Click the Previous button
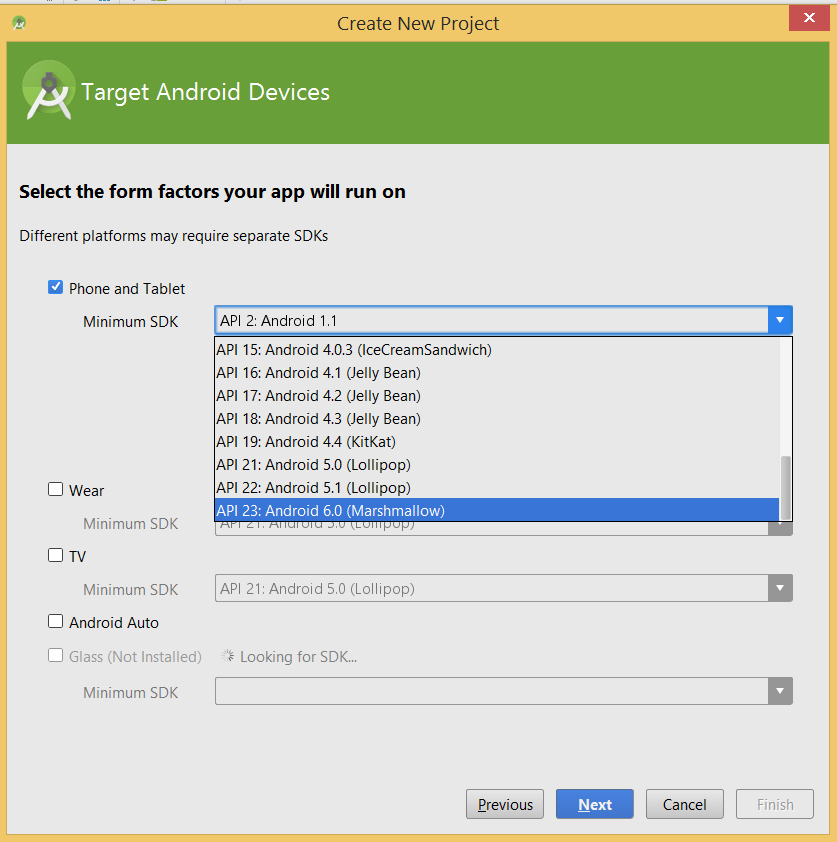This screenshot has width=837, height=842. [x=505, y=804]
